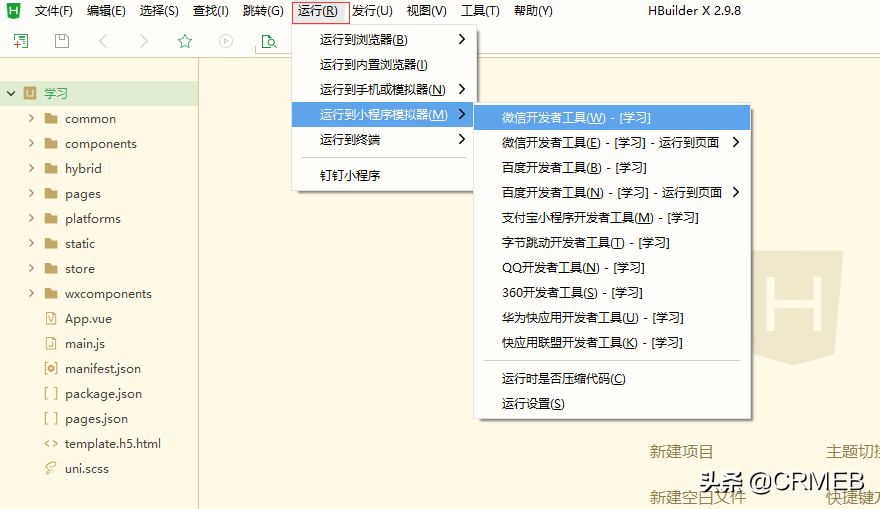This screenshot has width=880, height=509.
Task: Click the template.h5.html file icon
Action: click(x=51, y=443)
